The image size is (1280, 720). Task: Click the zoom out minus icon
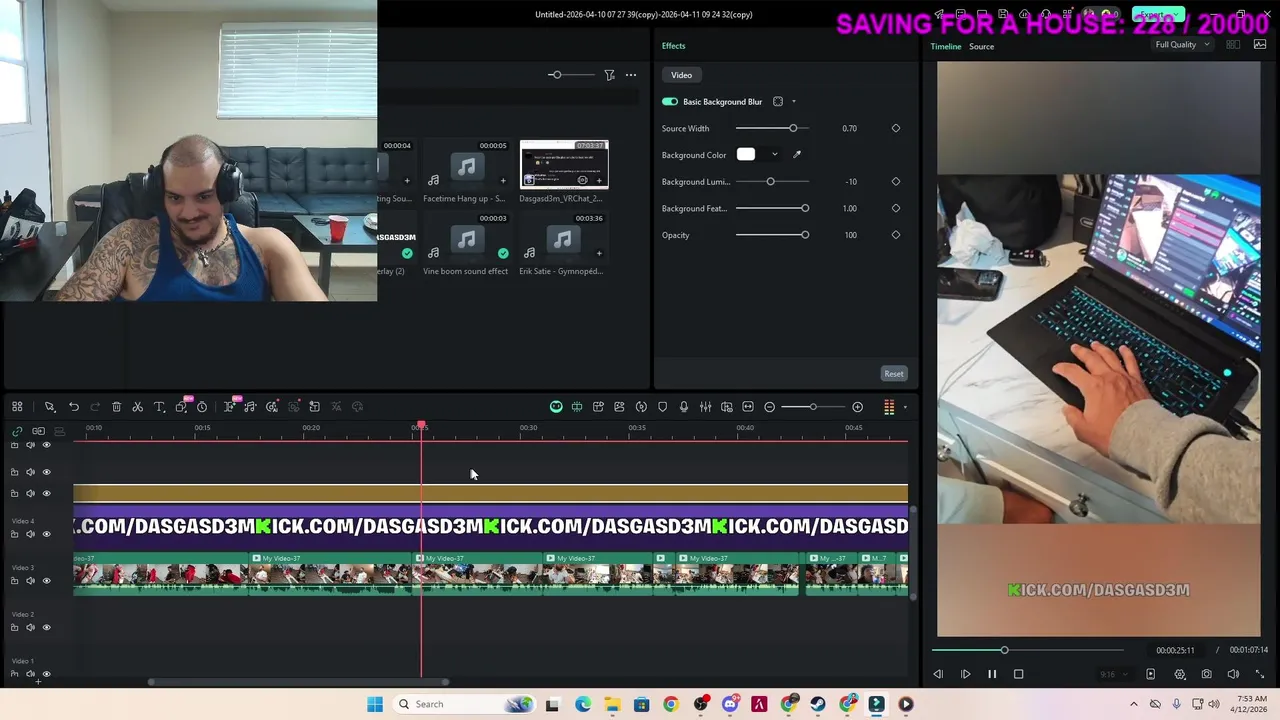pos(769,407)
